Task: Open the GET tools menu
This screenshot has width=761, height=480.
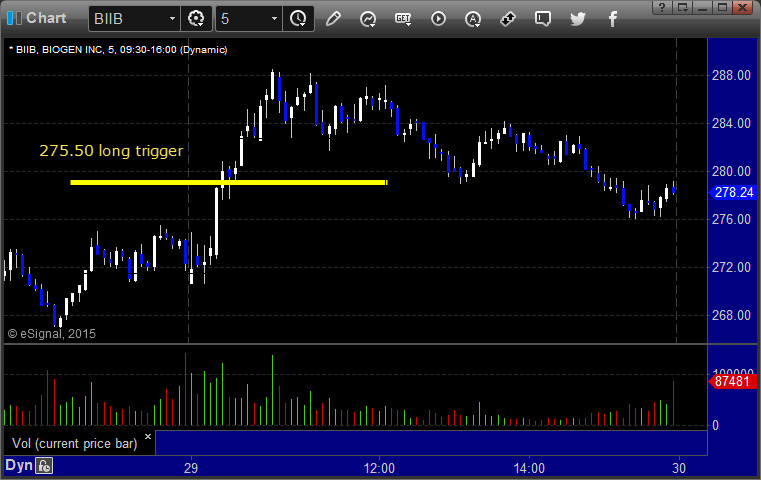Action: coord(403,19)
